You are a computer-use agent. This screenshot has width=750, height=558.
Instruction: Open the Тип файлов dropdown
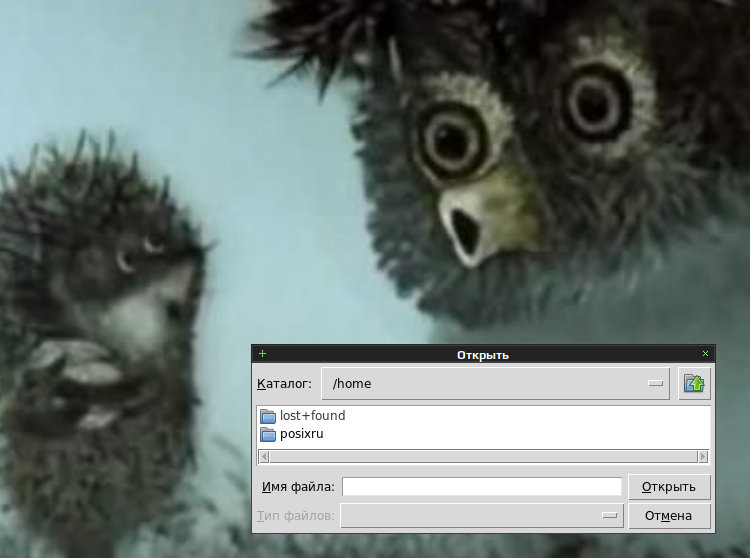[482, 515]
